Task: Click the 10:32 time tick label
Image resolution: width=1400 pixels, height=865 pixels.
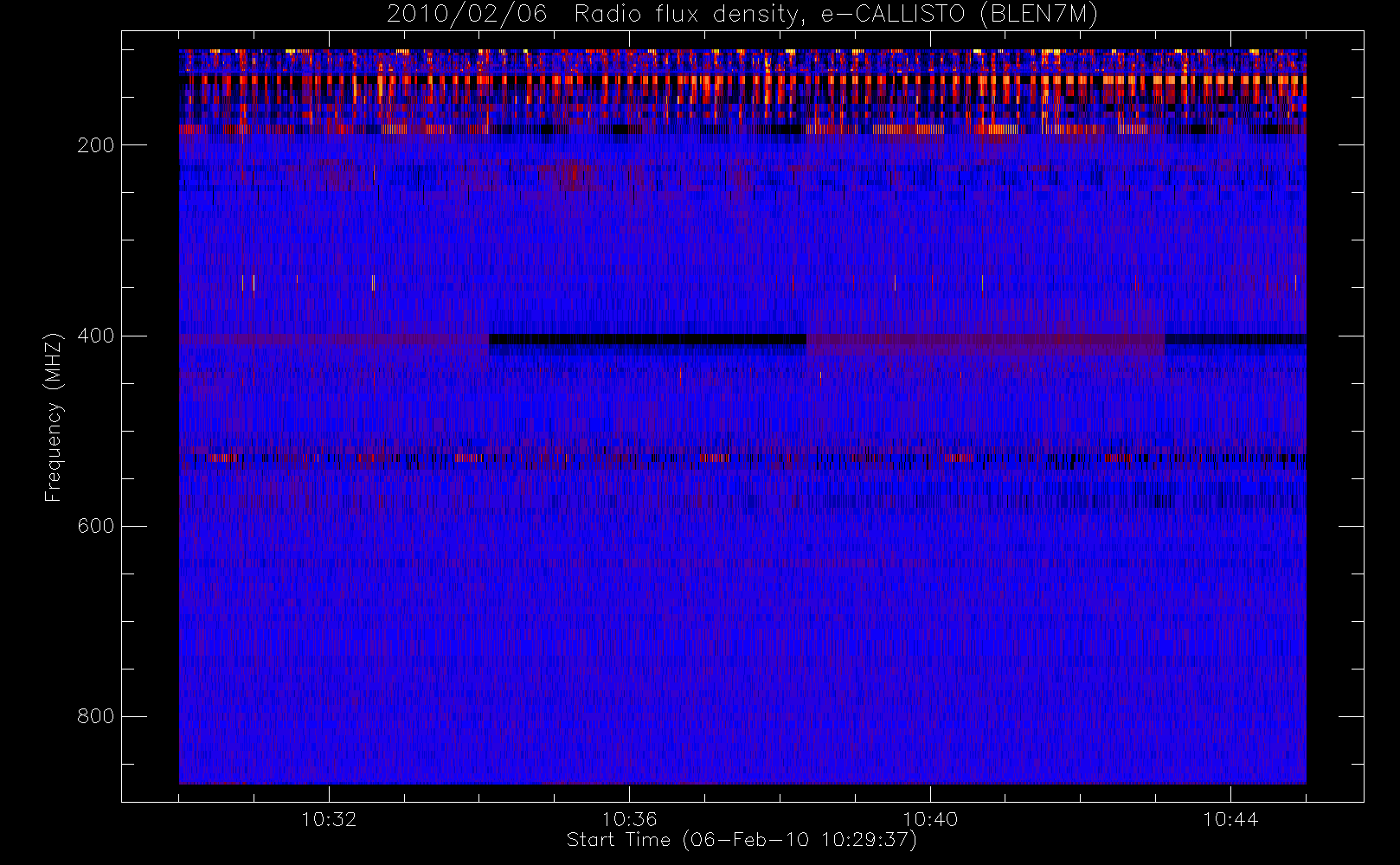Action: tap(329, 819)
